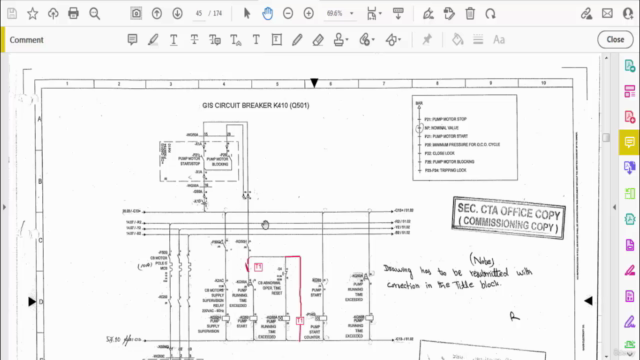
Task: Zoom out with the minus button
Action: 288,13
